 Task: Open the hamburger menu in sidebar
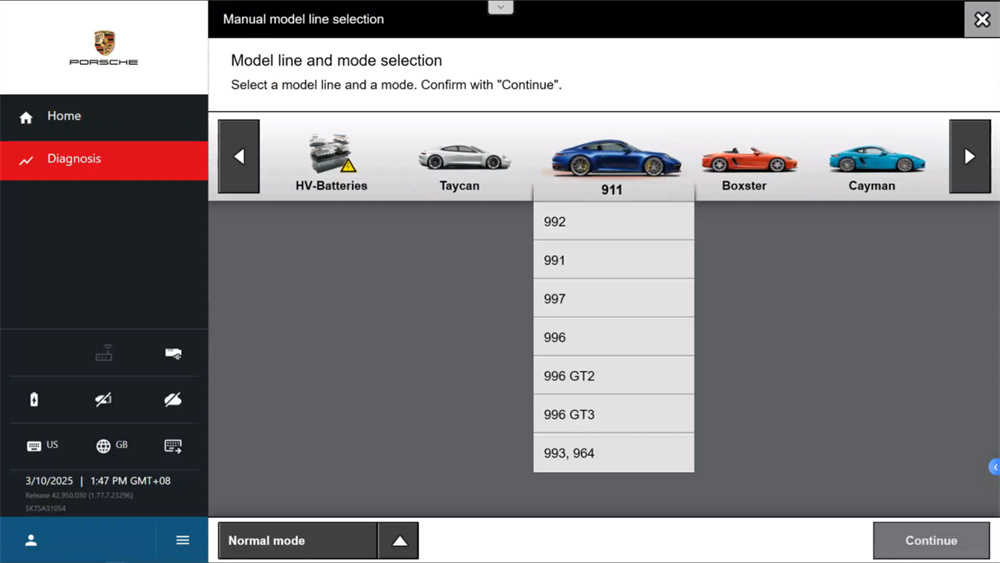click(x=182, y=540)
